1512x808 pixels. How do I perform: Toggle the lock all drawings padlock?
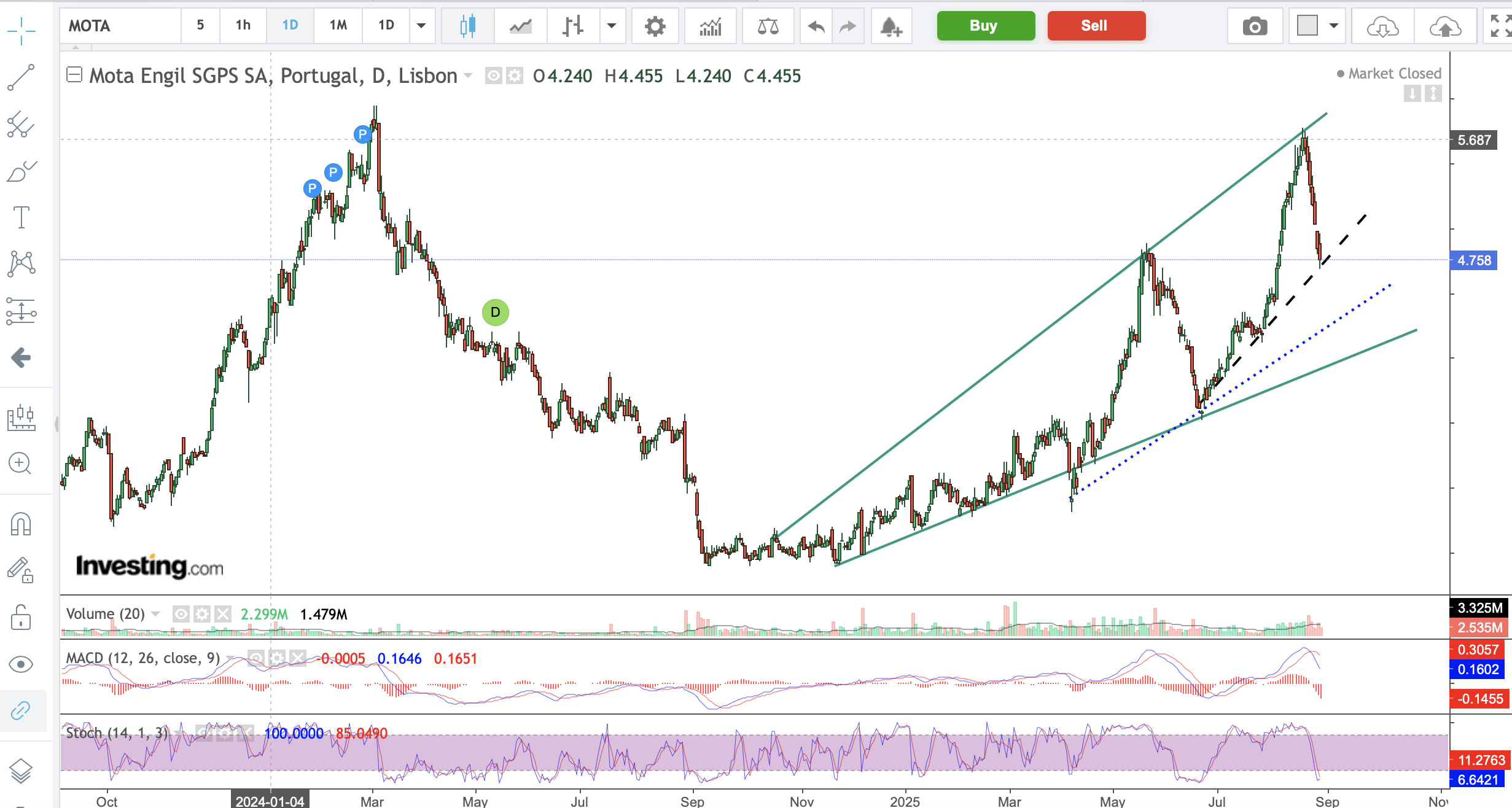tap(21, 617)
